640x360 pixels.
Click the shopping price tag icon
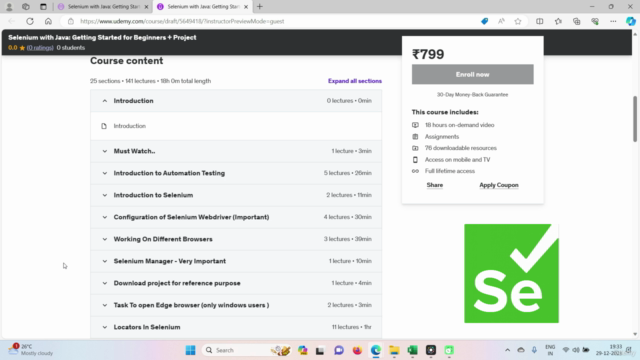click(x=484, y=21)
